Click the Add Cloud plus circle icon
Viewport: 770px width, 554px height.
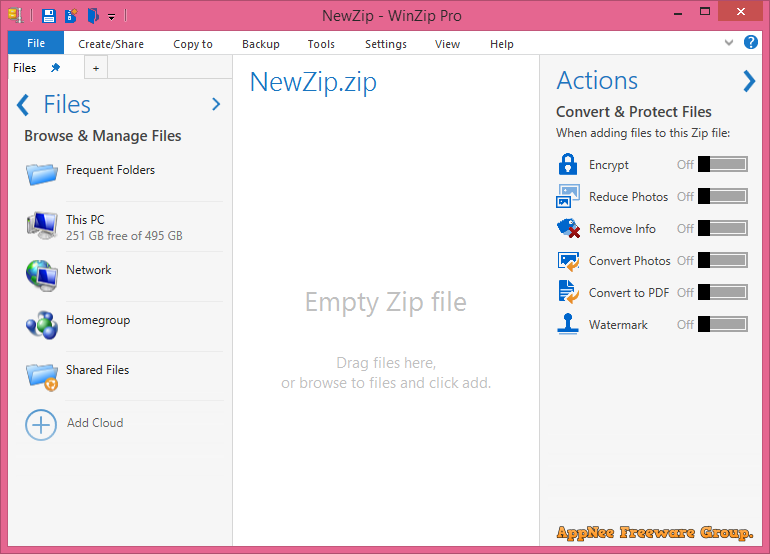click(41, 425)
